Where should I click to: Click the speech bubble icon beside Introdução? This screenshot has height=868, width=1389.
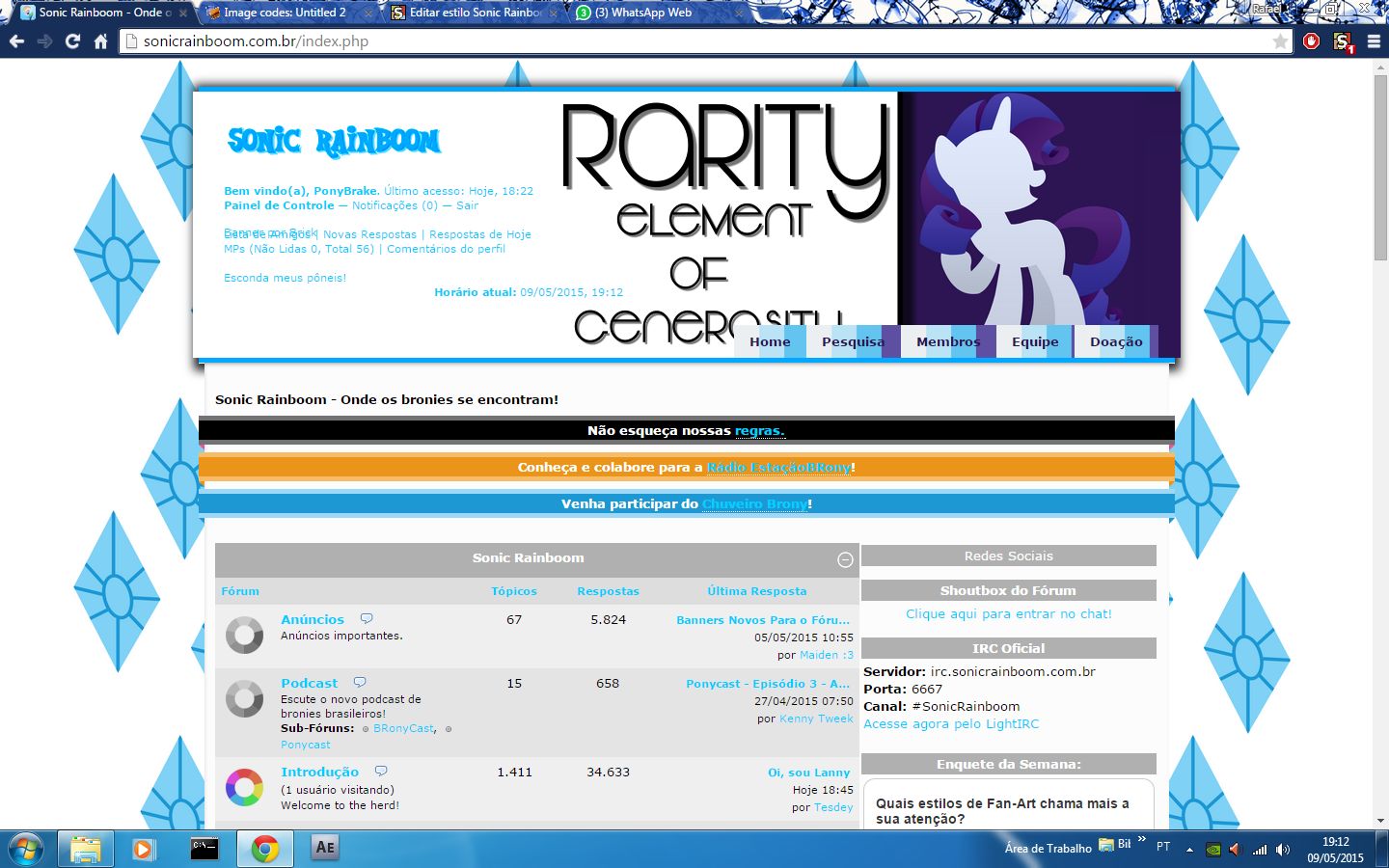point(381,771)
